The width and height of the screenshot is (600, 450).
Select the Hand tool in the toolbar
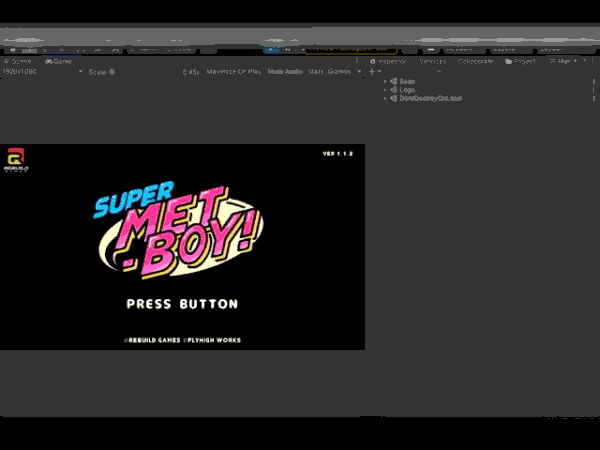click(13, 50)
